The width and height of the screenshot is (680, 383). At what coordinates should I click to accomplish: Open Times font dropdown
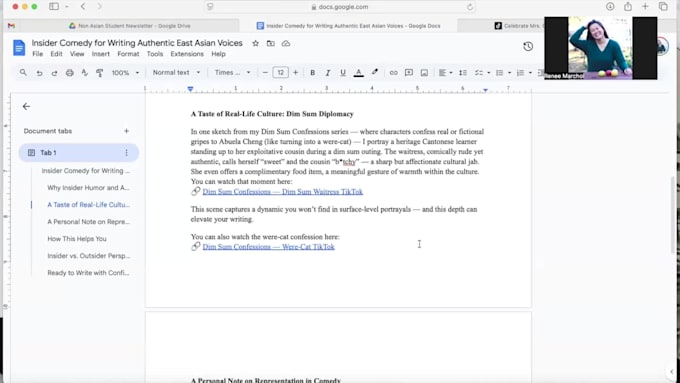(232, 72)
